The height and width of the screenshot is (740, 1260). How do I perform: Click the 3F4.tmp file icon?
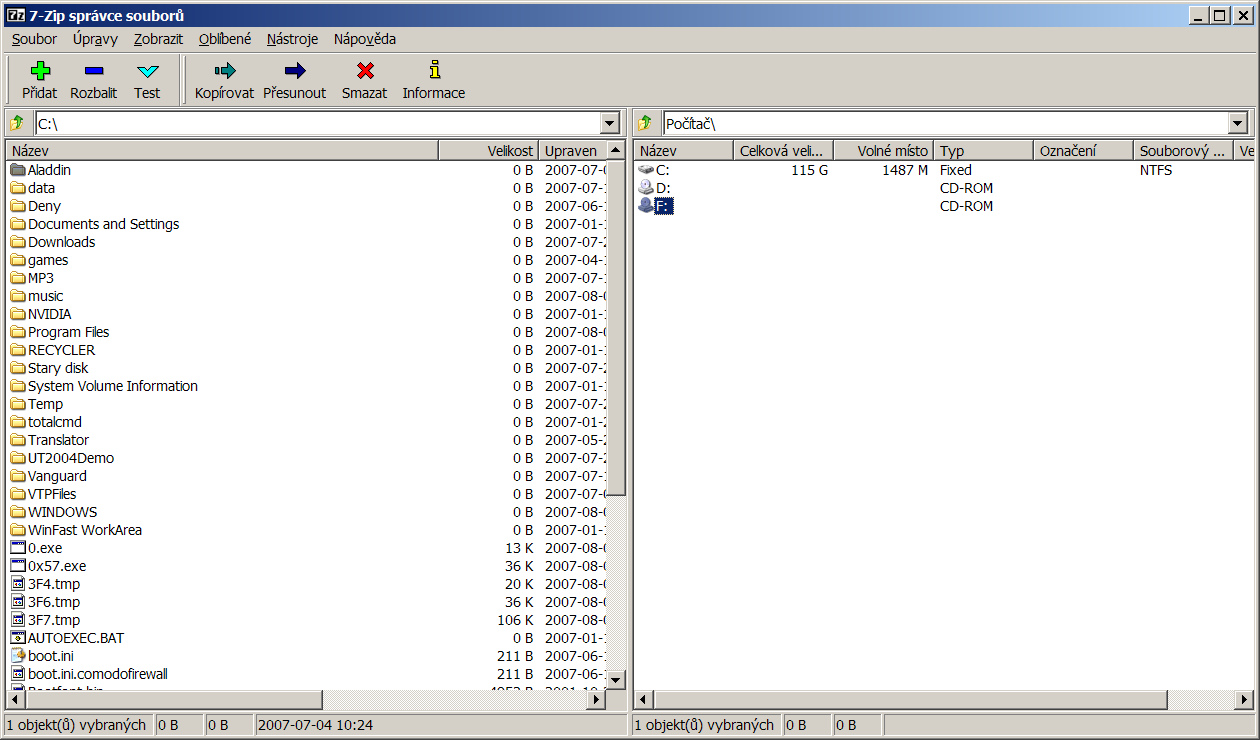(17, 584)
